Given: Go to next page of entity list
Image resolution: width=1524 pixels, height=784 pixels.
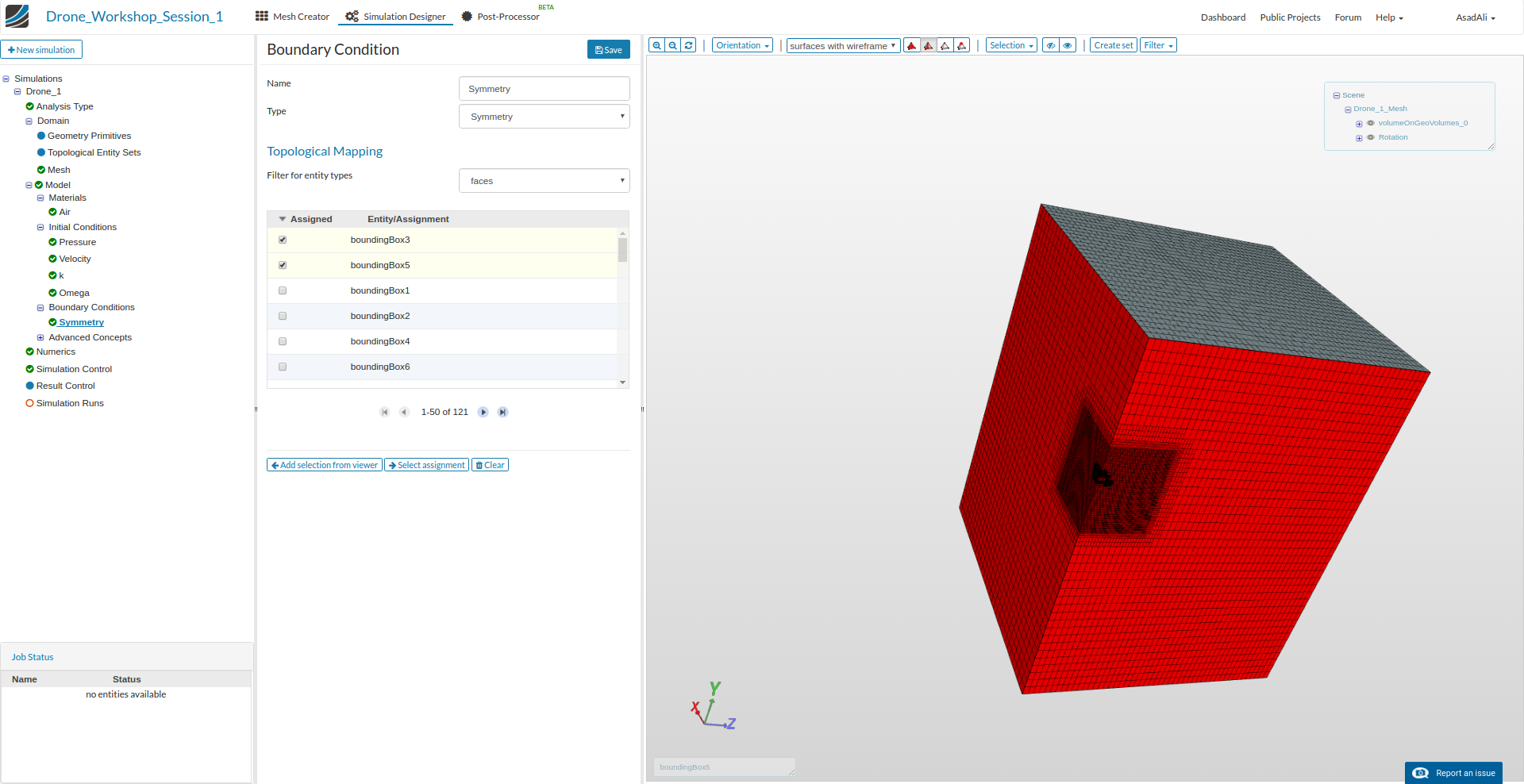Looking at the screenshot, I should 483,412.
